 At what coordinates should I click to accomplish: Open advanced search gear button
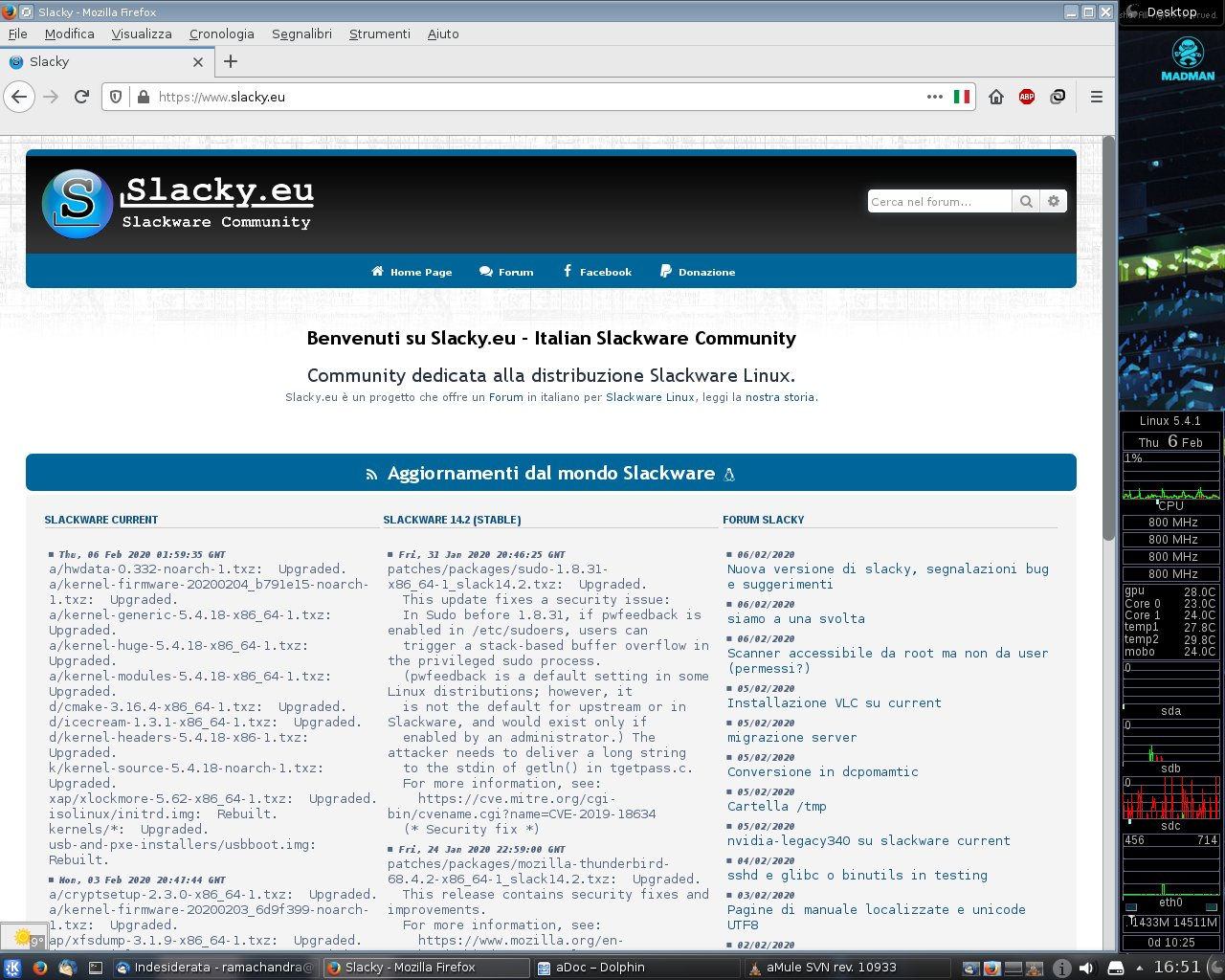(x=1054, y=201)
